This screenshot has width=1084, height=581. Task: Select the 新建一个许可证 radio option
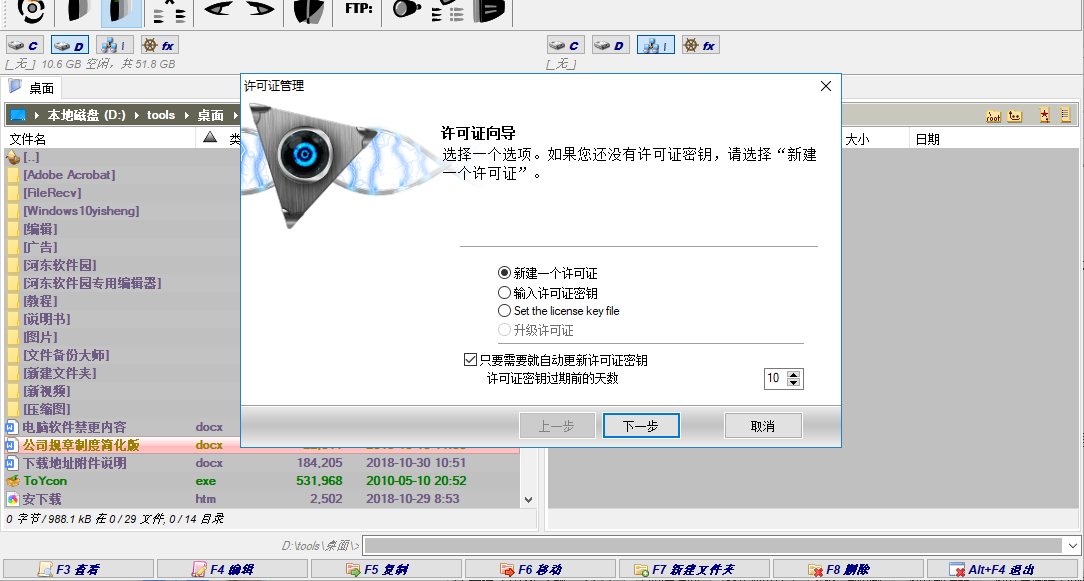[x=548, y=273]
